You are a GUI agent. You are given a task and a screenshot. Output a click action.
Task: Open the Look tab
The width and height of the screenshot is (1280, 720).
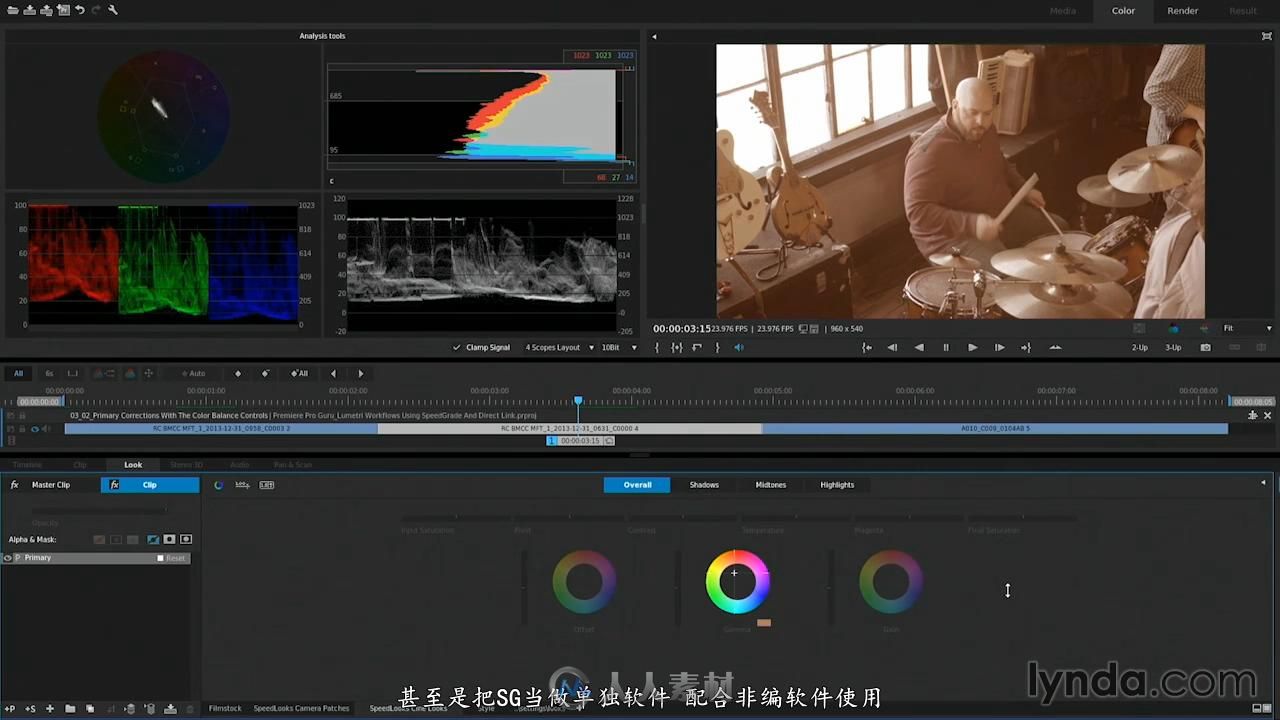click(133, 464)
